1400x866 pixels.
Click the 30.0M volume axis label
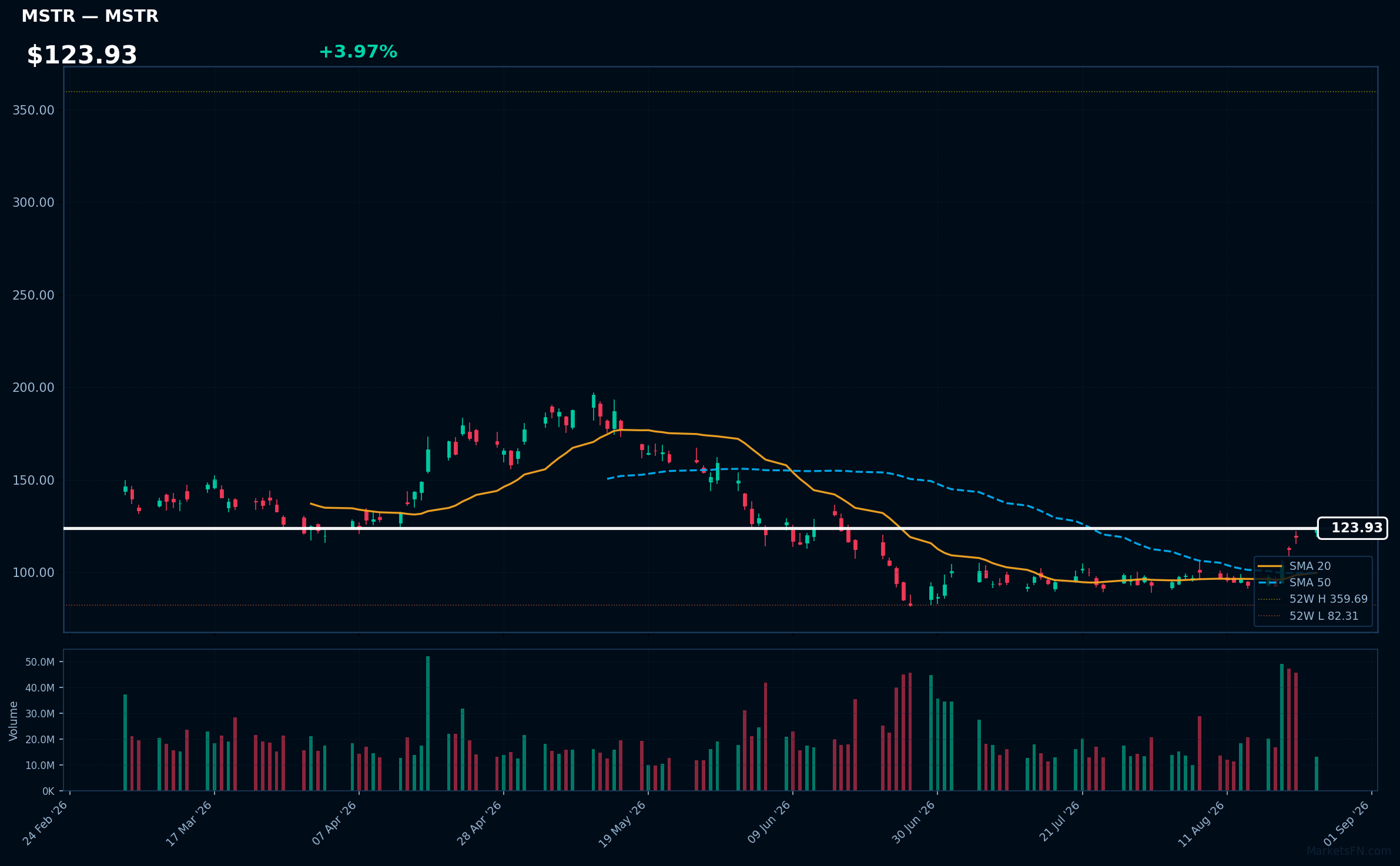[40, 714]
